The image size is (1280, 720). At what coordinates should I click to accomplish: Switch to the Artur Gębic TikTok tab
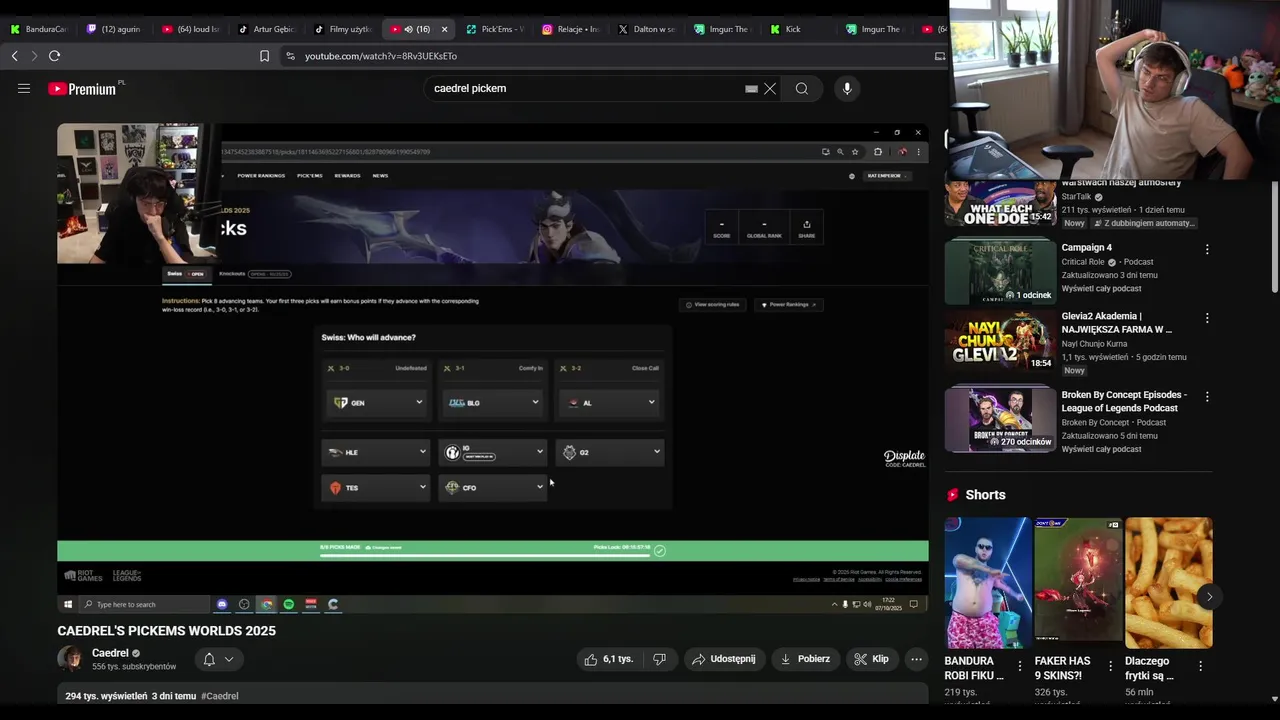tap(266, 29)
